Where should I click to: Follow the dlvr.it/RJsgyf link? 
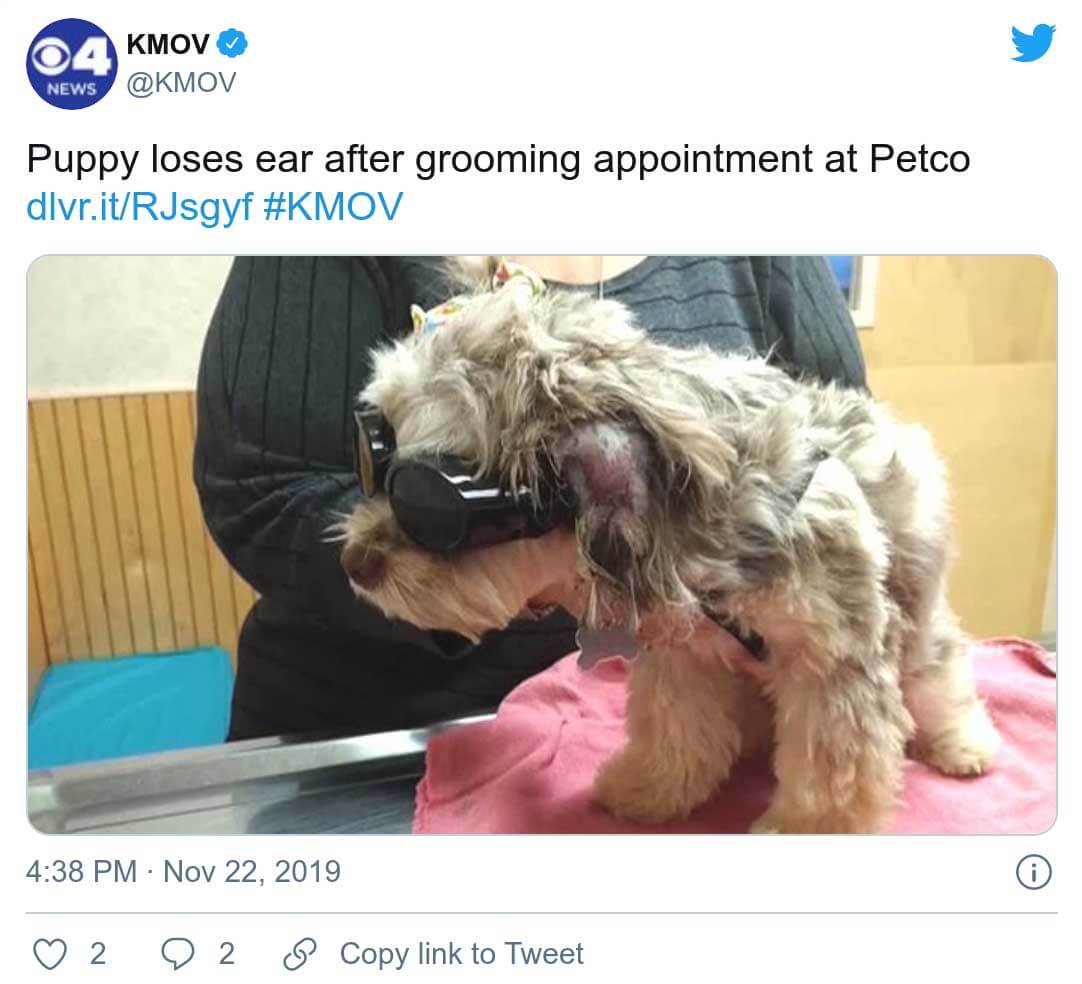click(x=140, y=206)
